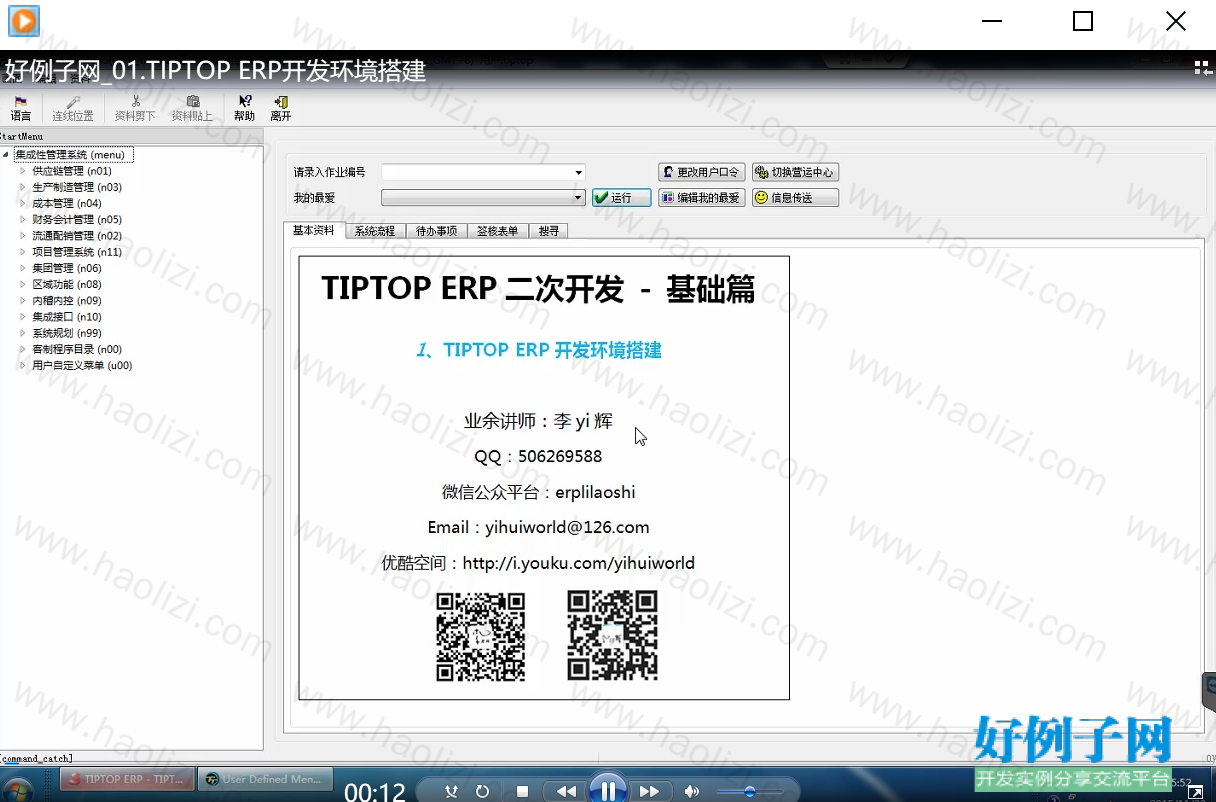Viewport: 1216px width, 802px height.
Task: Click 更改用户口令 change password button
Action: pyautogui.click(x=702, y=172)
